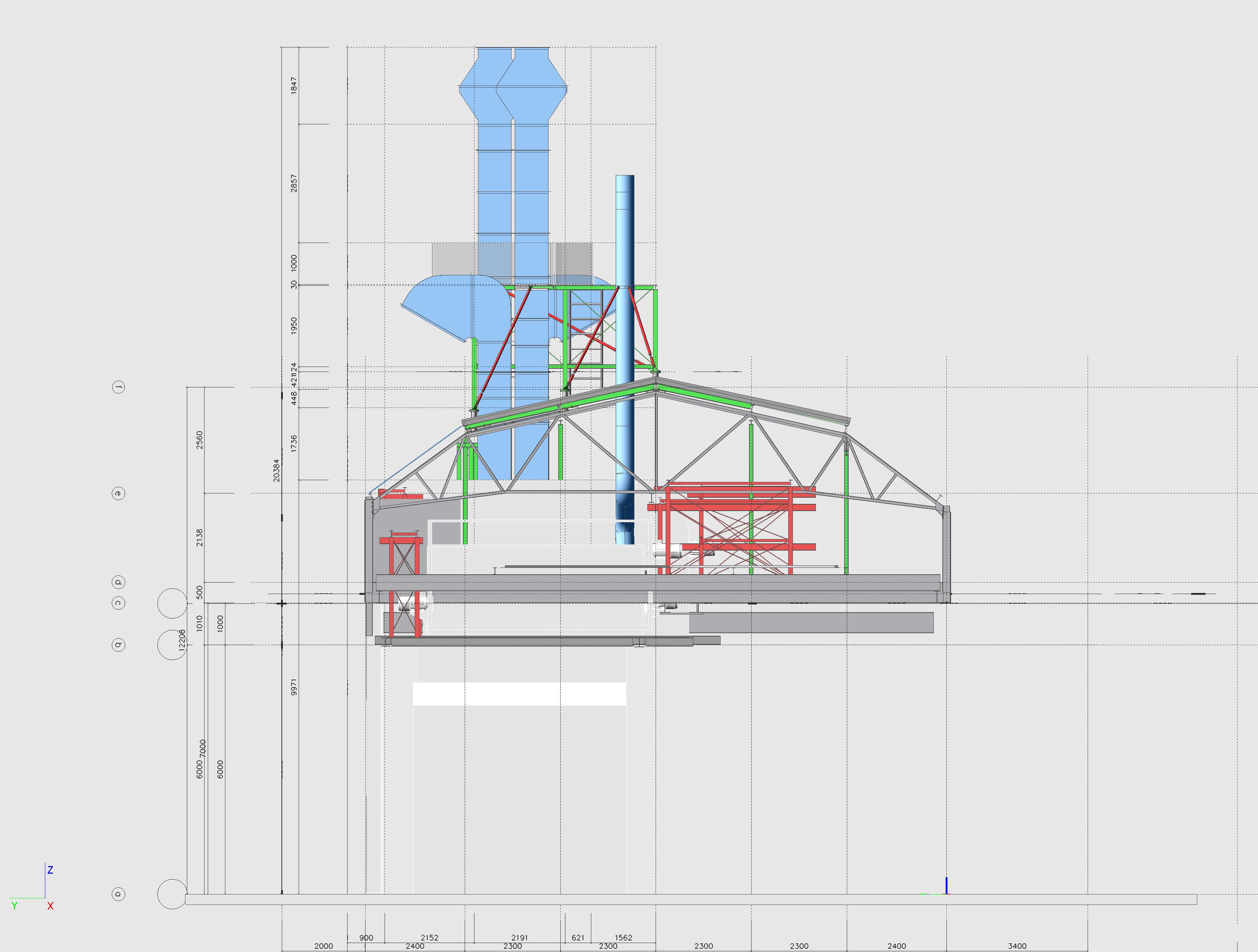Select the 1950 vertical dimension
Screen dimensions: 1258x952
[293, 326]
